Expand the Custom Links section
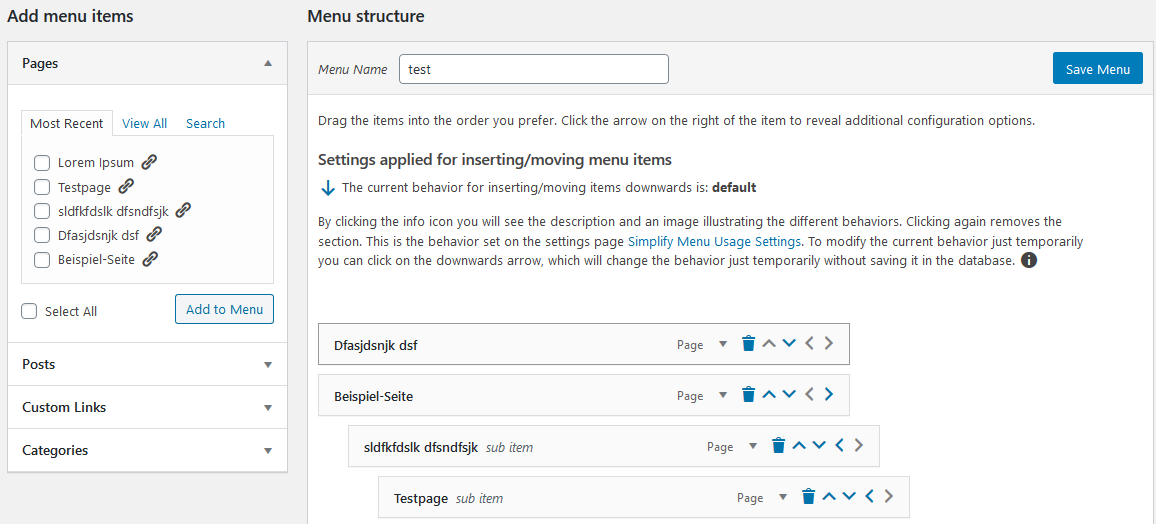The height and width of the screenshot is (524, 1156). pos(267,408)
